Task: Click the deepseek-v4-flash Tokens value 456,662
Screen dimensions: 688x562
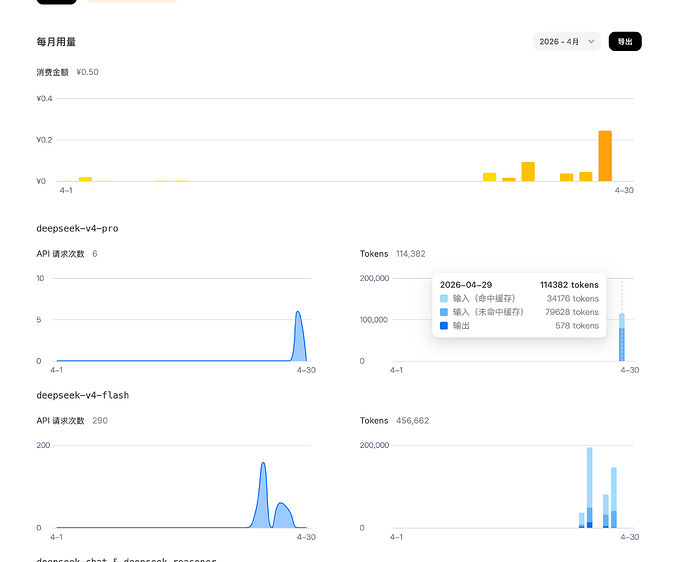Action: 412,420
